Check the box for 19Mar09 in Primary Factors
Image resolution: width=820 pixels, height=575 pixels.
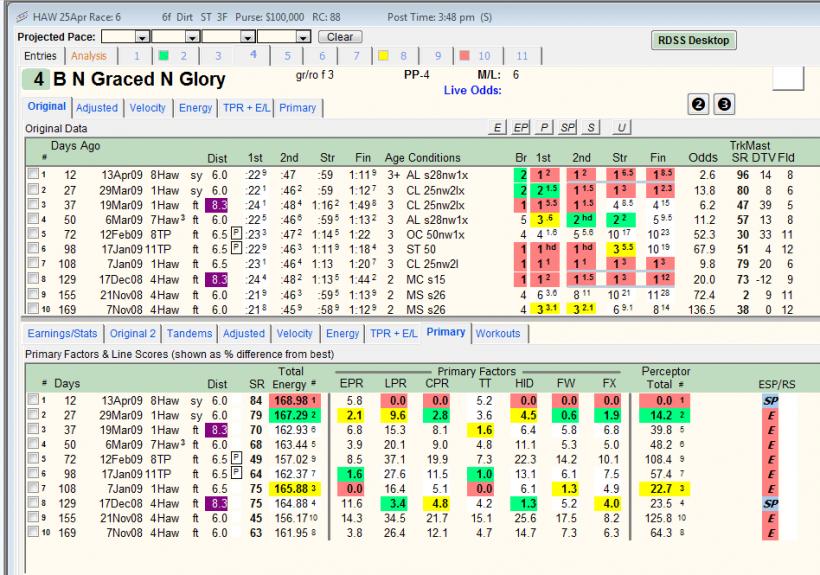pos(33,429)
